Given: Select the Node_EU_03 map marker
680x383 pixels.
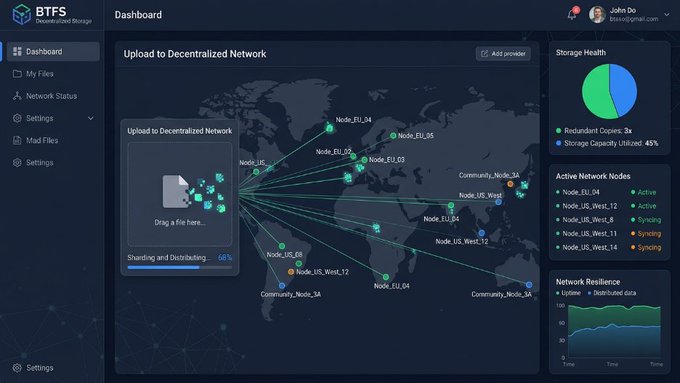Looking at the screenshot, I should 364,160.
